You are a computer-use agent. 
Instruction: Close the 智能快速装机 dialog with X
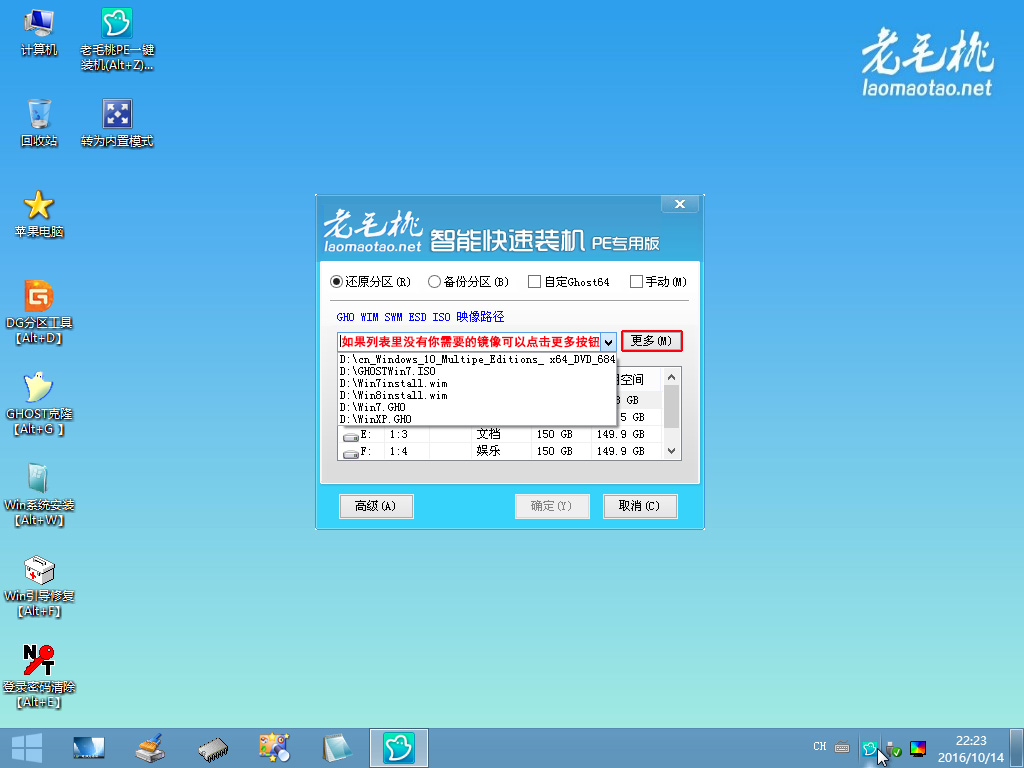[x=679, y=204]
